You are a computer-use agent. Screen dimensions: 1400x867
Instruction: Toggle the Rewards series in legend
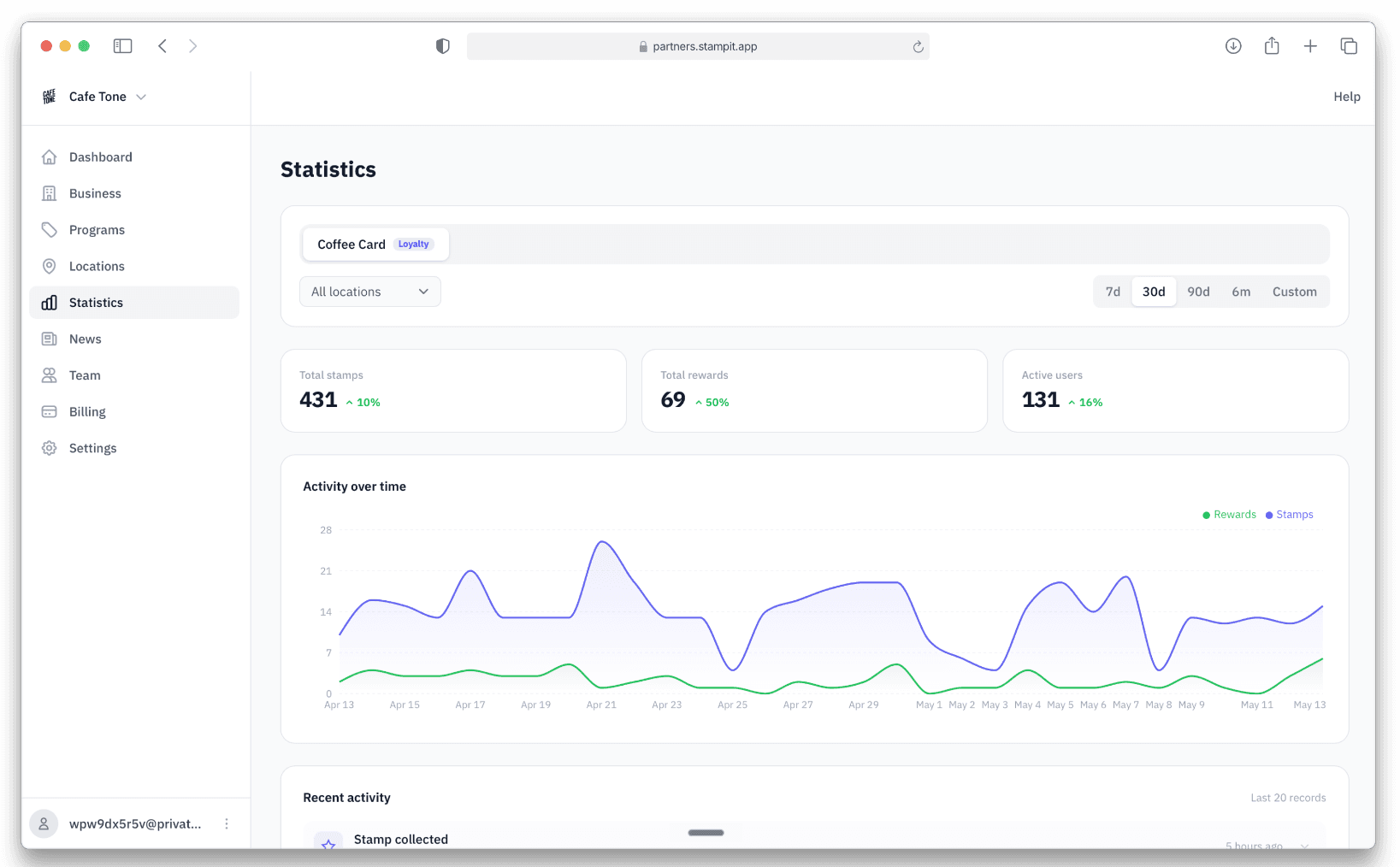point(1229,515)
